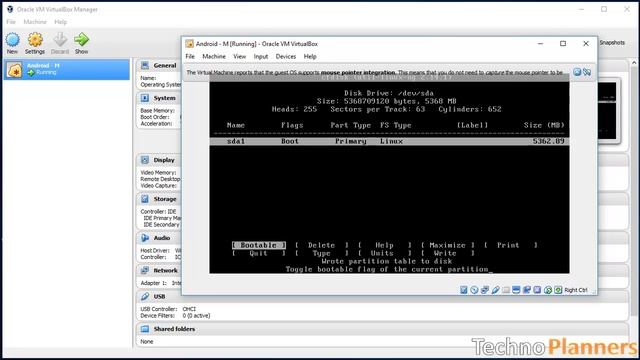Select the Units option in cfdisk
This screenshot has height=360, width=640.
click(x=384, y=253)
